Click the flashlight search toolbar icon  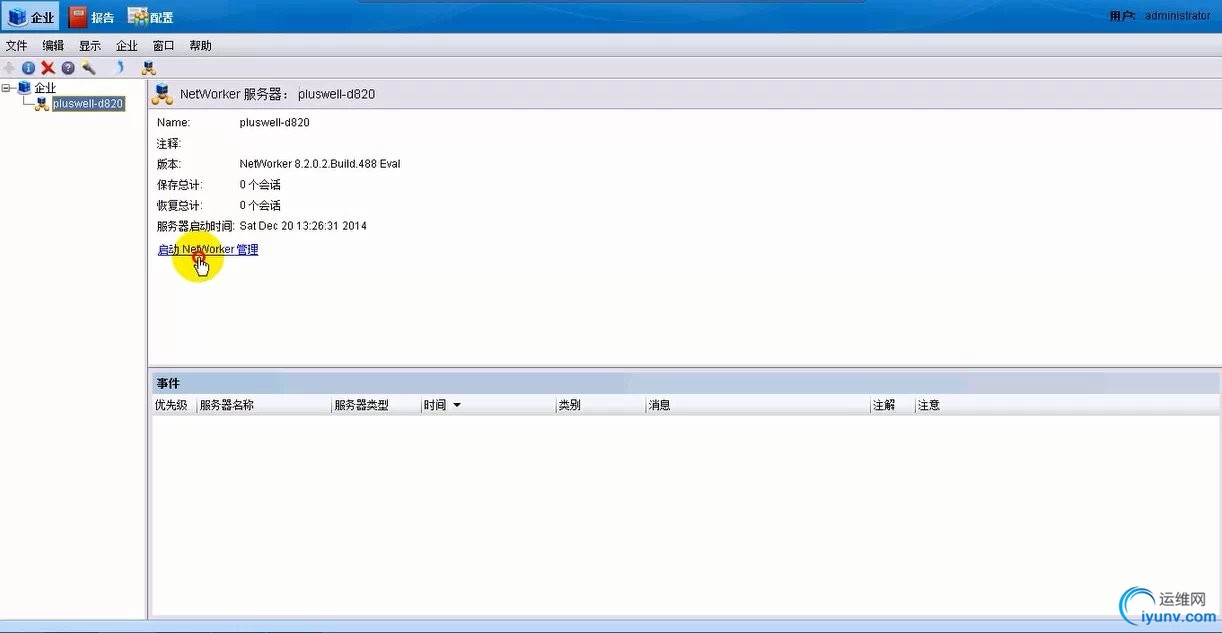(88, 68)
